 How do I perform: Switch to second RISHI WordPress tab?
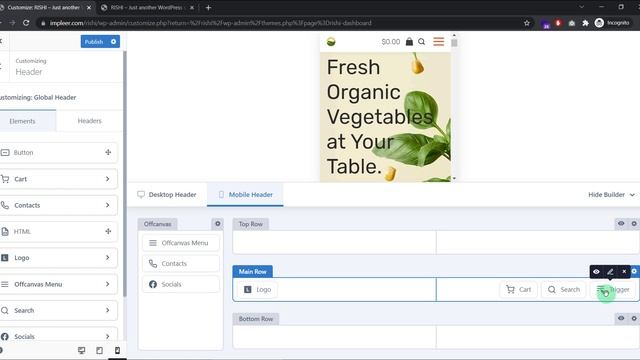click(x=146, y=7)
